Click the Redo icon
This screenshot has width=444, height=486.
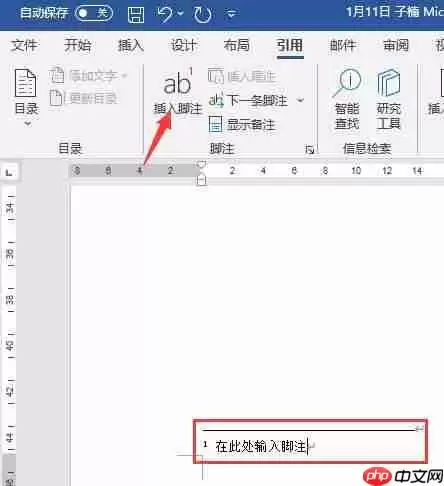click(x=203, y=14)
